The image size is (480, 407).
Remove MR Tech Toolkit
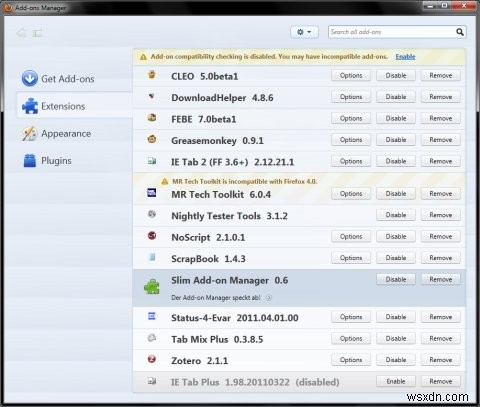click(440, 193)
